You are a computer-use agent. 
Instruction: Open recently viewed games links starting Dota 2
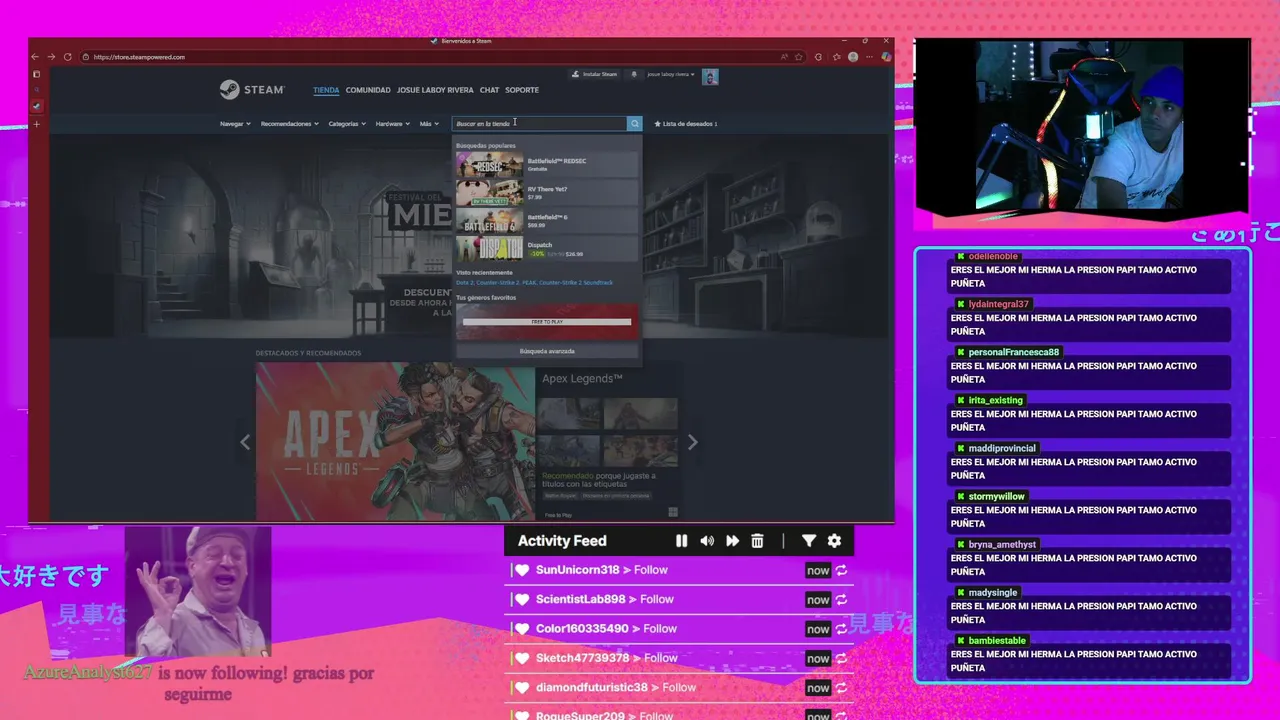pyautogui.click(x=535, y=283)
